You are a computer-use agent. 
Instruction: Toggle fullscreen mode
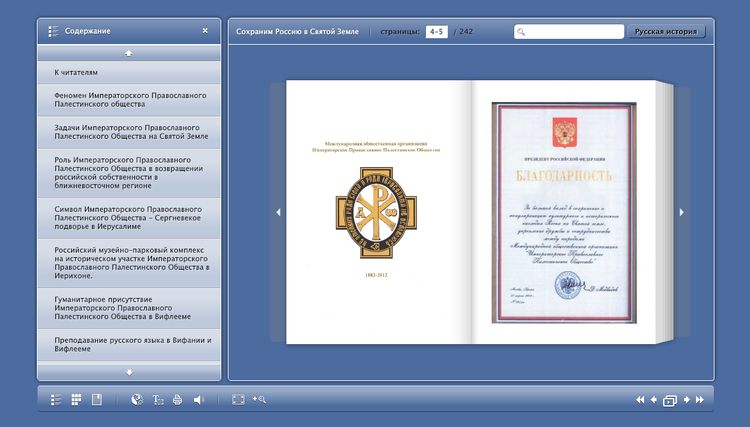pyautogui.click(x=238, y=400)
